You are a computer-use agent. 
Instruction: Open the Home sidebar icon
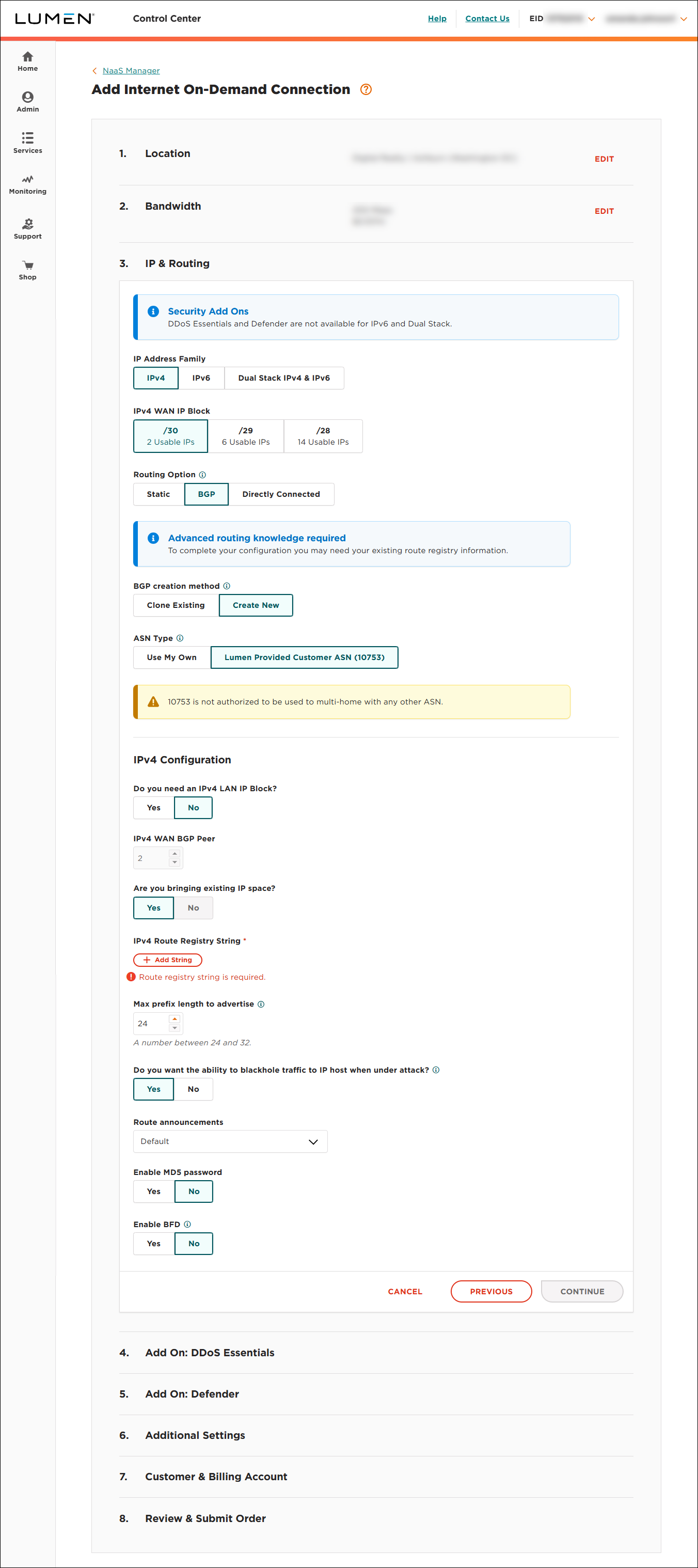click(27, 57)
